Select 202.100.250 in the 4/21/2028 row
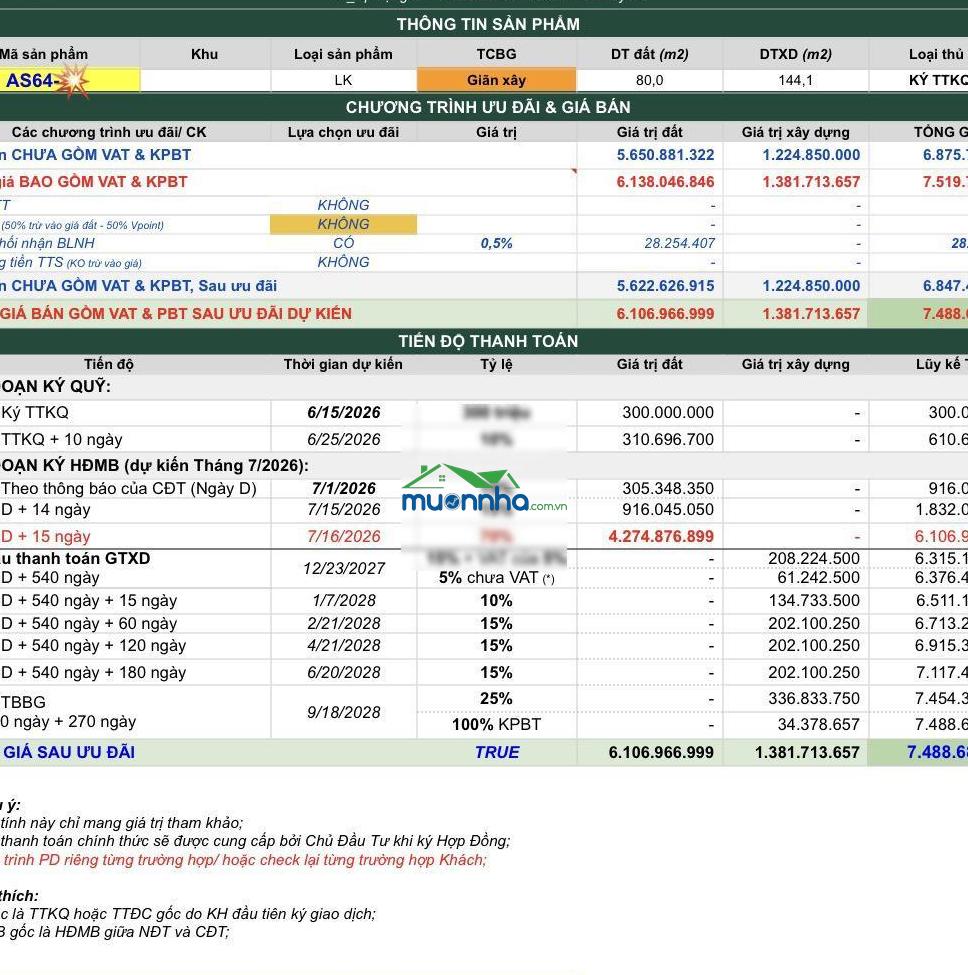Image resolution: width=968 pixels, height=975 pixels. 814,645
